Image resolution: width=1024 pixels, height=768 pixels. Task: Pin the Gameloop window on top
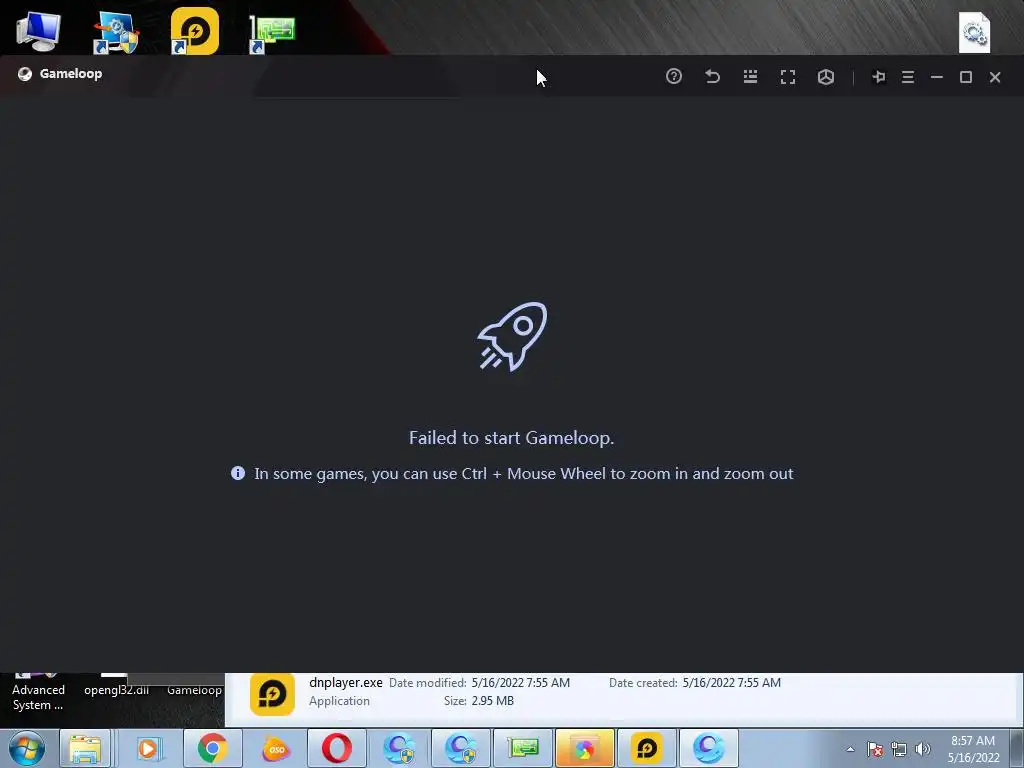878,77
